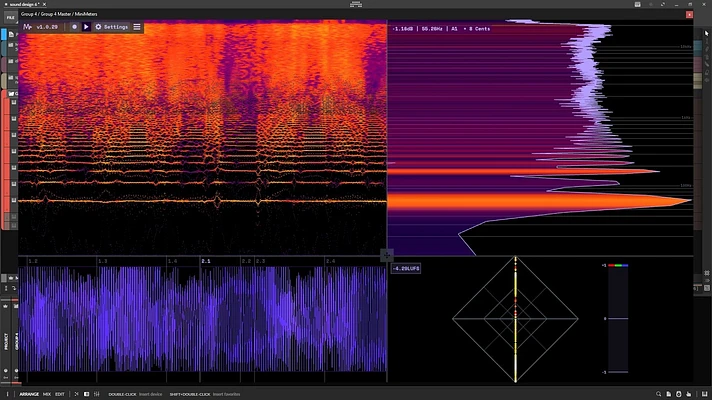
Task: Click timeline marker 1.3 above the waveform
Action: (103, 261)
